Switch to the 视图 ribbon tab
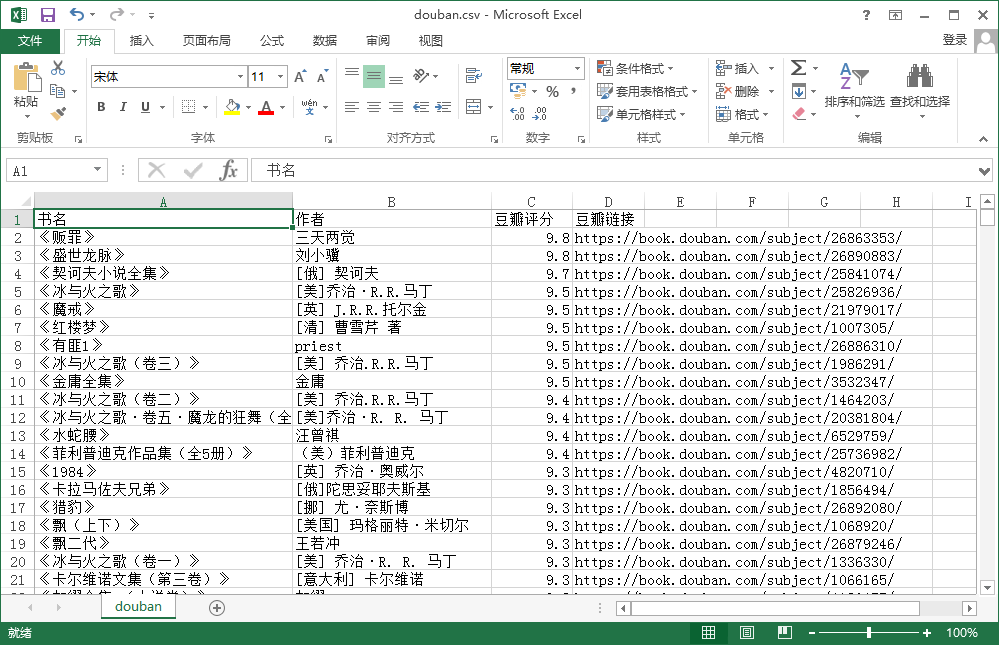The width and height of the screenshot is (999, 645). click(431, 41)
